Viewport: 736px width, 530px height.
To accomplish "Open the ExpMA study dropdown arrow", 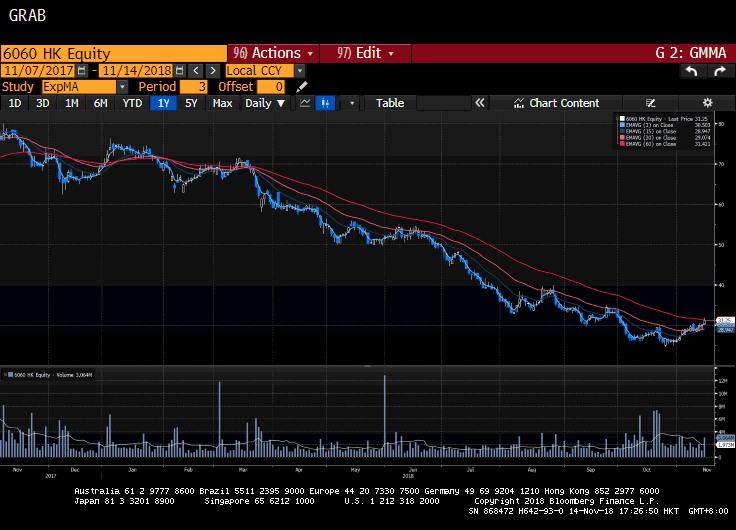I will (122, 87).
